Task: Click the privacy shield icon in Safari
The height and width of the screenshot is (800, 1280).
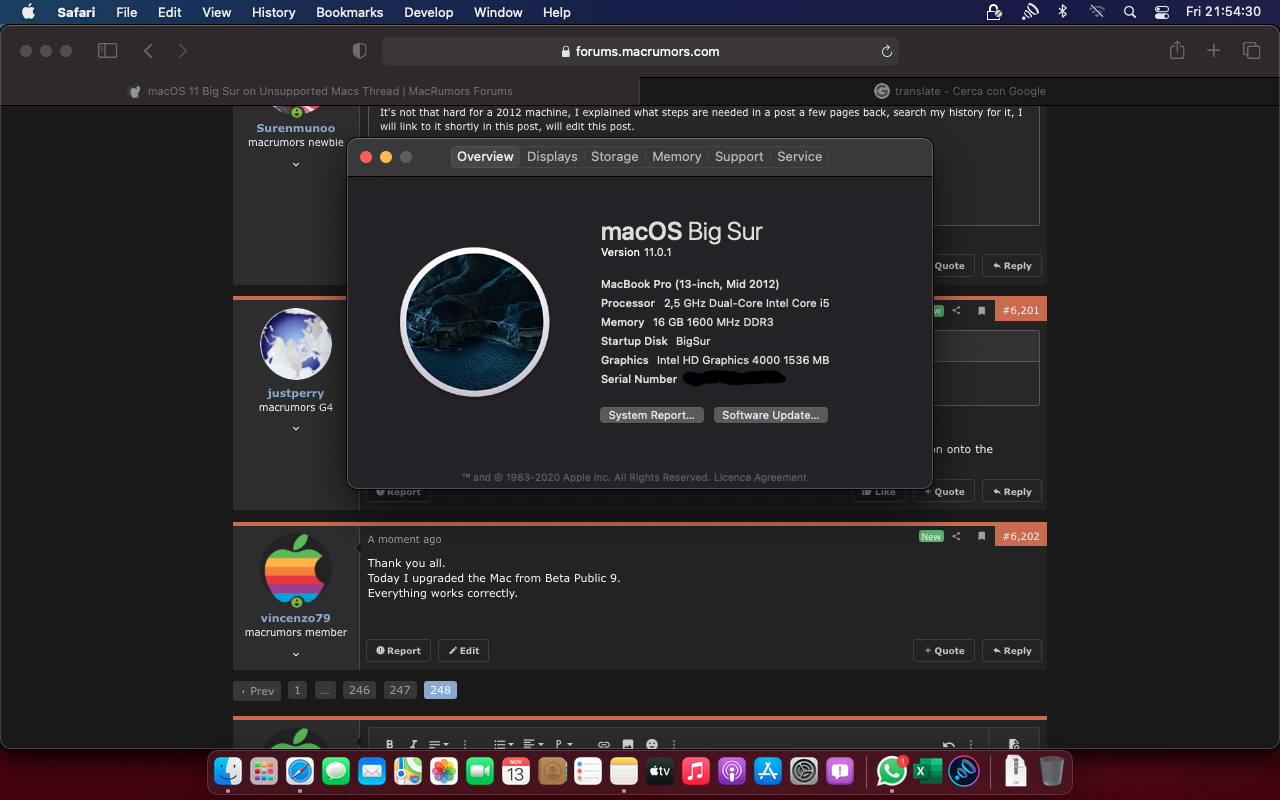Action: pos(360,51)
